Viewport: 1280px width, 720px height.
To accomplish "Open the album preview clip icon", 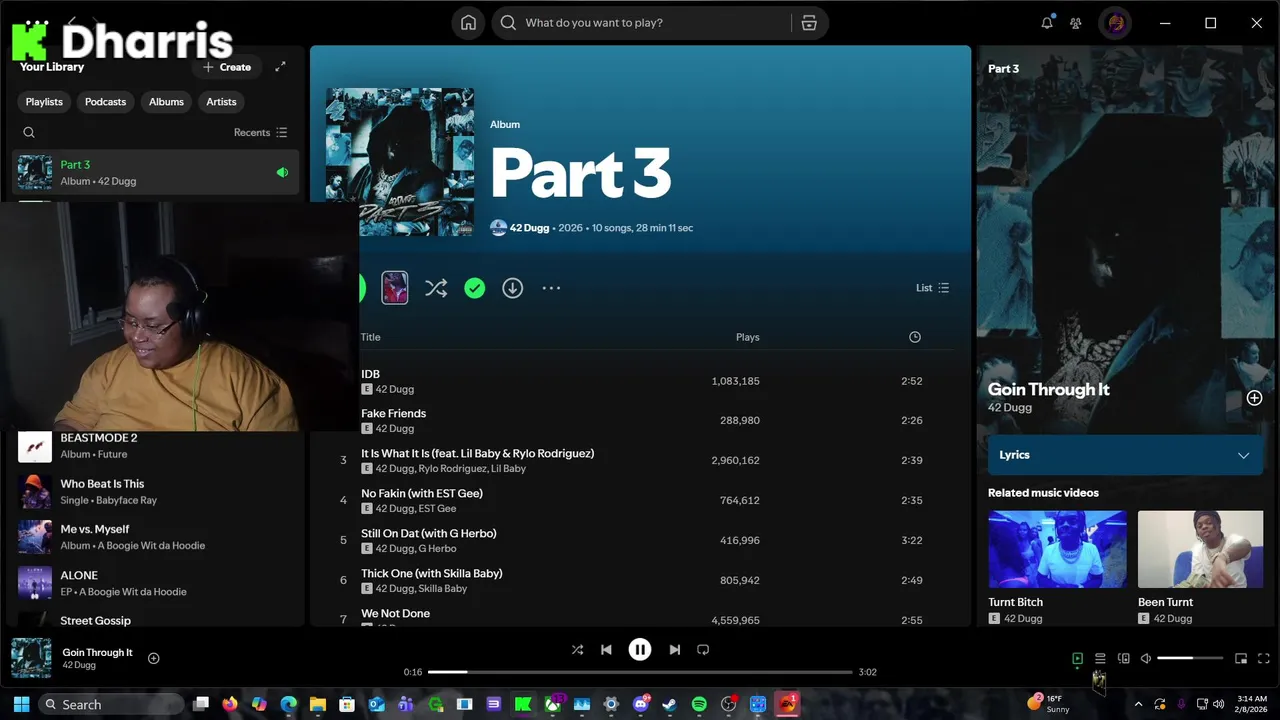I will 395,288.
